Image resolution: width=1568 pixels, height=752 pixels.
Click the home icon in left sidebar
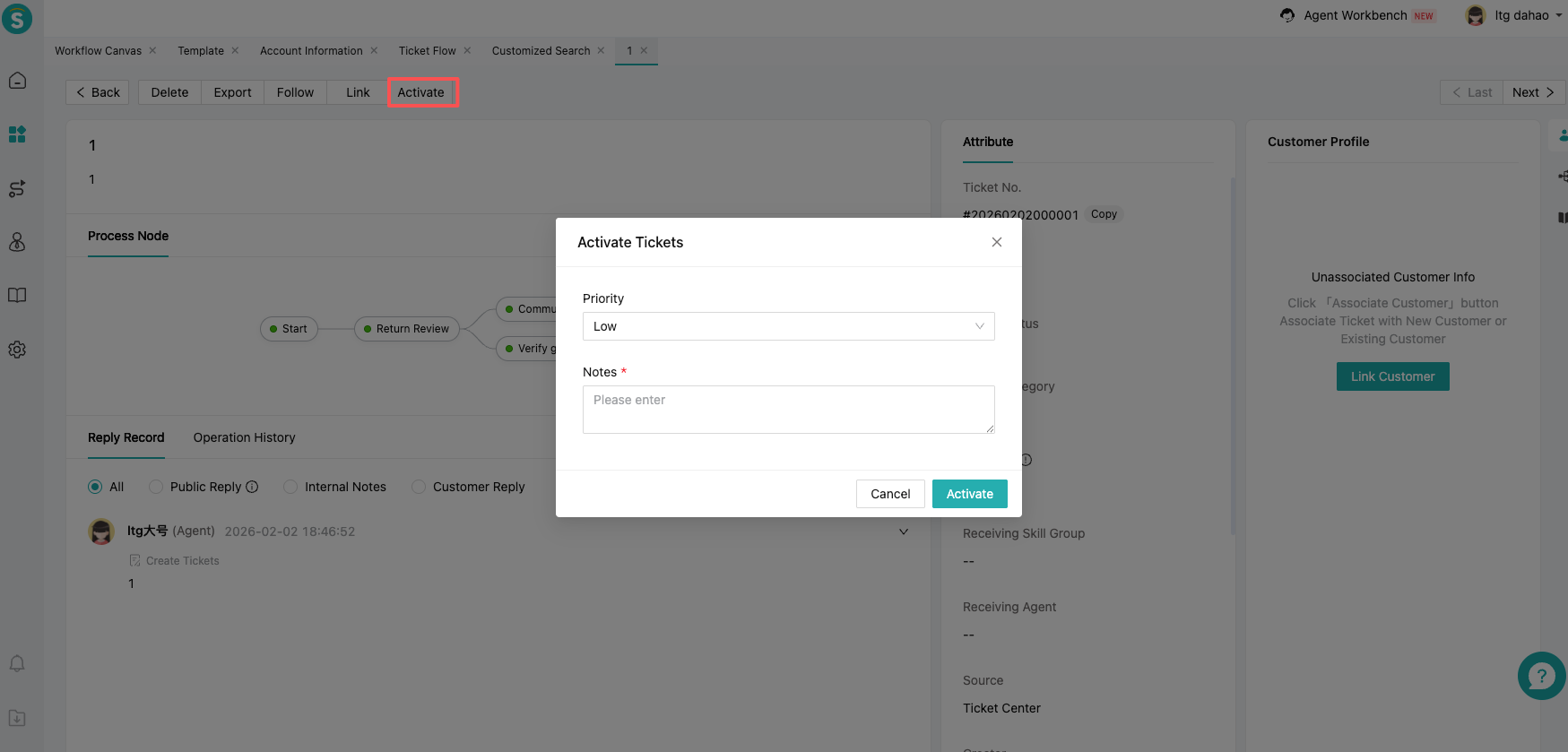pyautogui.click(x=17, y=81)
